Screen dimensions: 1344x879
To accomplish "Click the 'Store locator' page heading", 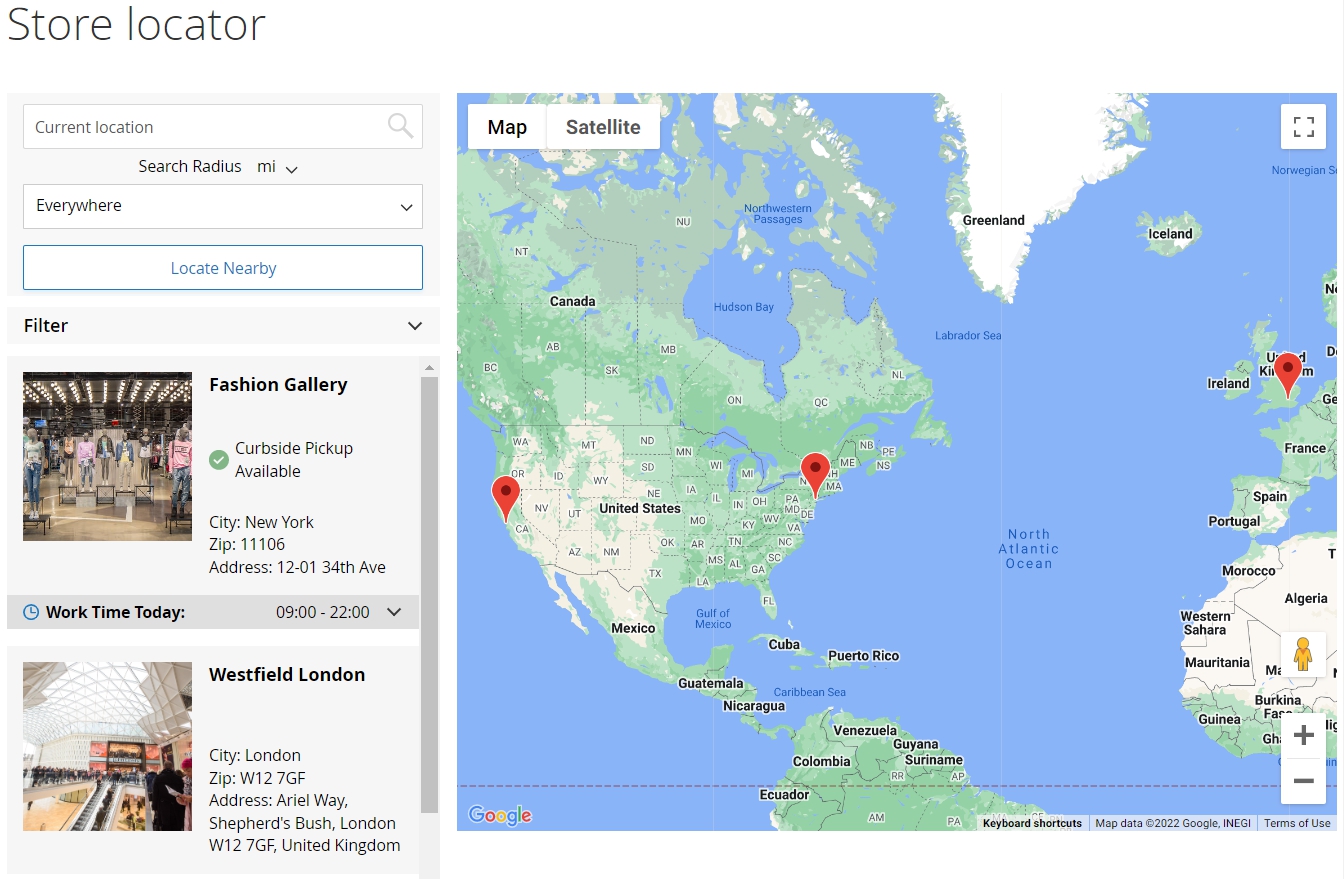I will pyautogui.click(x=136, y=24).
